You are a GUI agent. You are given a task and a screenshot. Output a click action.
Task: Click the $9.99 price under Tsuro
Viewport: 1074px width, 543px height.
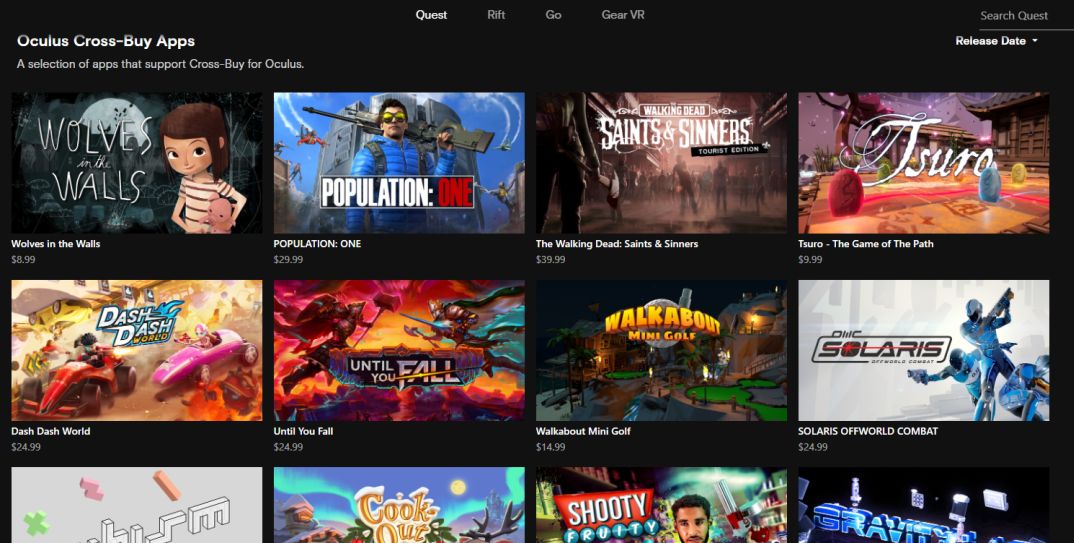click(x=810, y=260)
